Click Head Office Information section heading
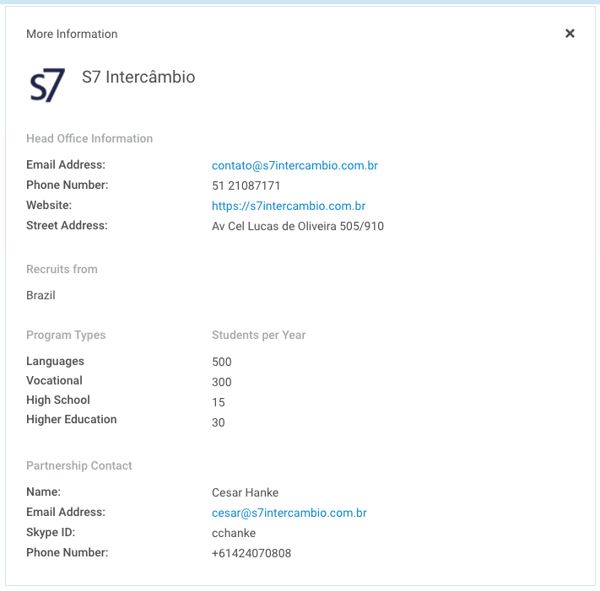 (90, 139)
